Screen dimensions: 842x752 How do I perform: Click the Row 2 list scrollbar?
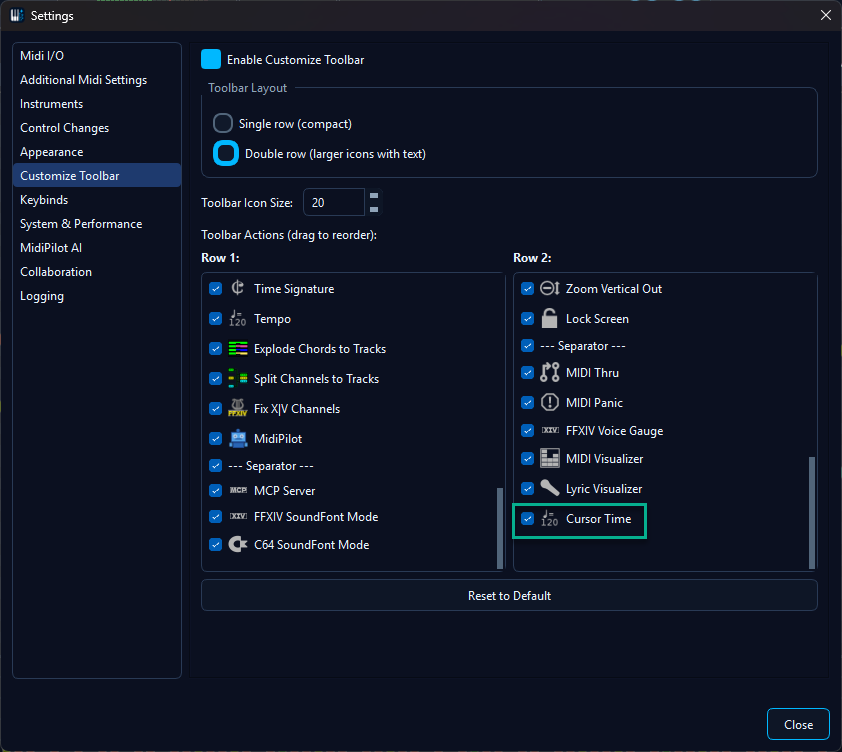[812, 512]
